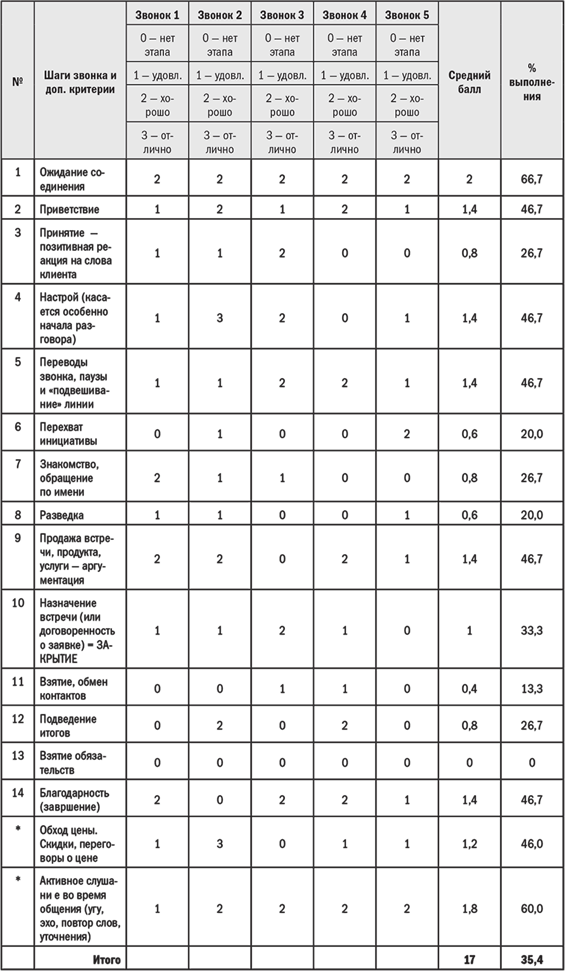Click Звонок 4 score '2' in Продажа встречи row
Image resolution: width=565 pixels, height=971 pixels.
coord(345,559)
